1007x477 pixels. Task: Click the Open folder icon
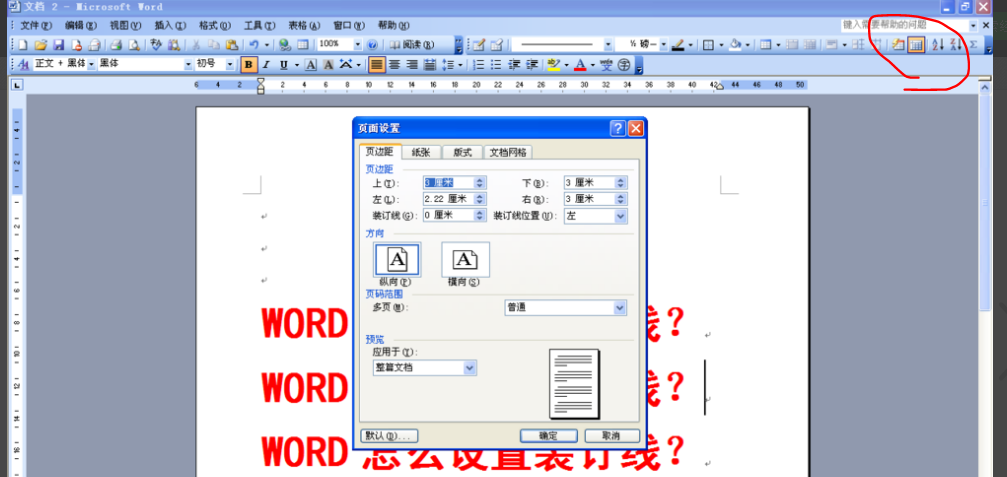(x=40, y=45)
